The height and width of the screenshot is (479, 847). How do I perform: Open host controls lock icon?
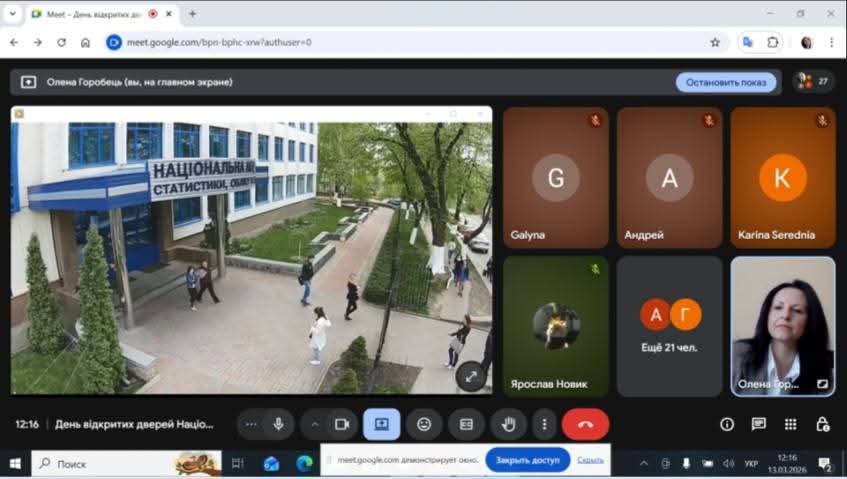(822, 424)
